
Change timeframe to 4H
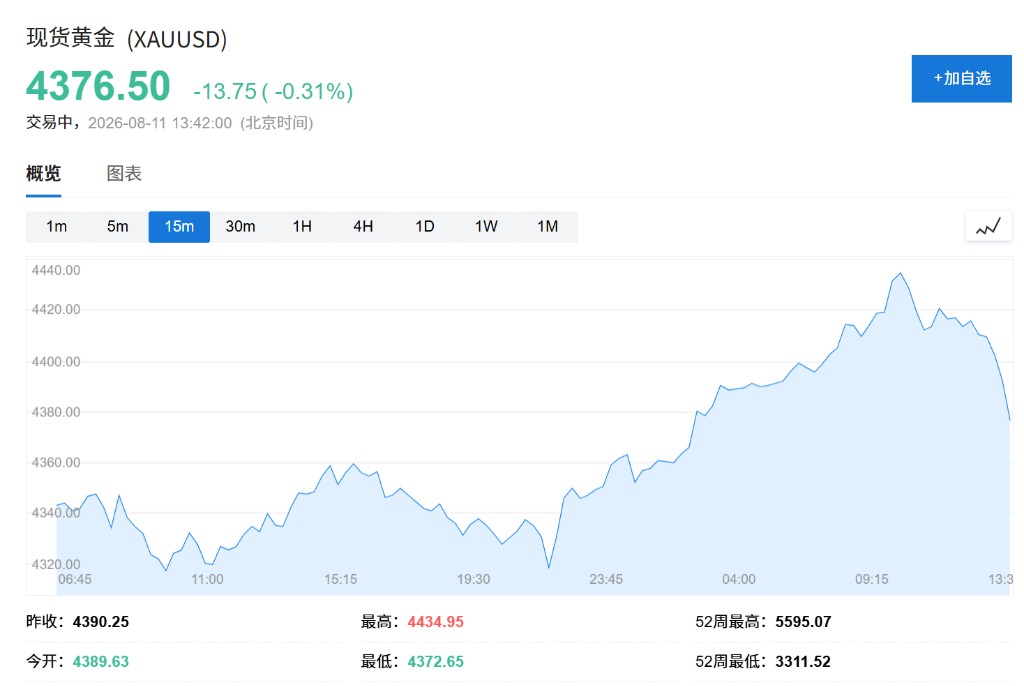[363, 227]
